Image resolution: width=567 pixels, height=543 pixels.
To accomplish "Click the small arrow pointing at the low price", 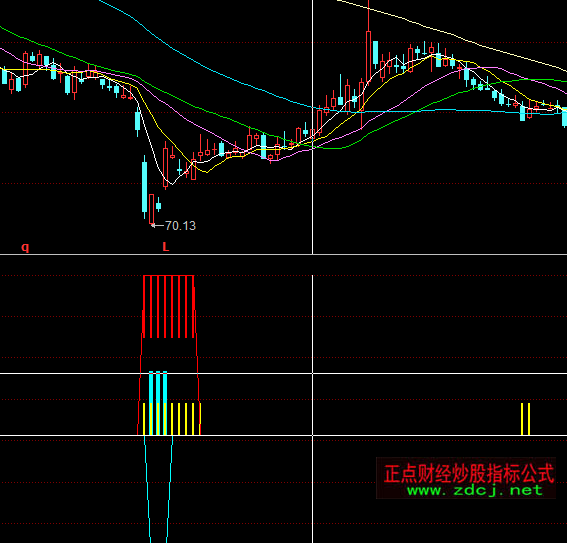I will point(157,226).
